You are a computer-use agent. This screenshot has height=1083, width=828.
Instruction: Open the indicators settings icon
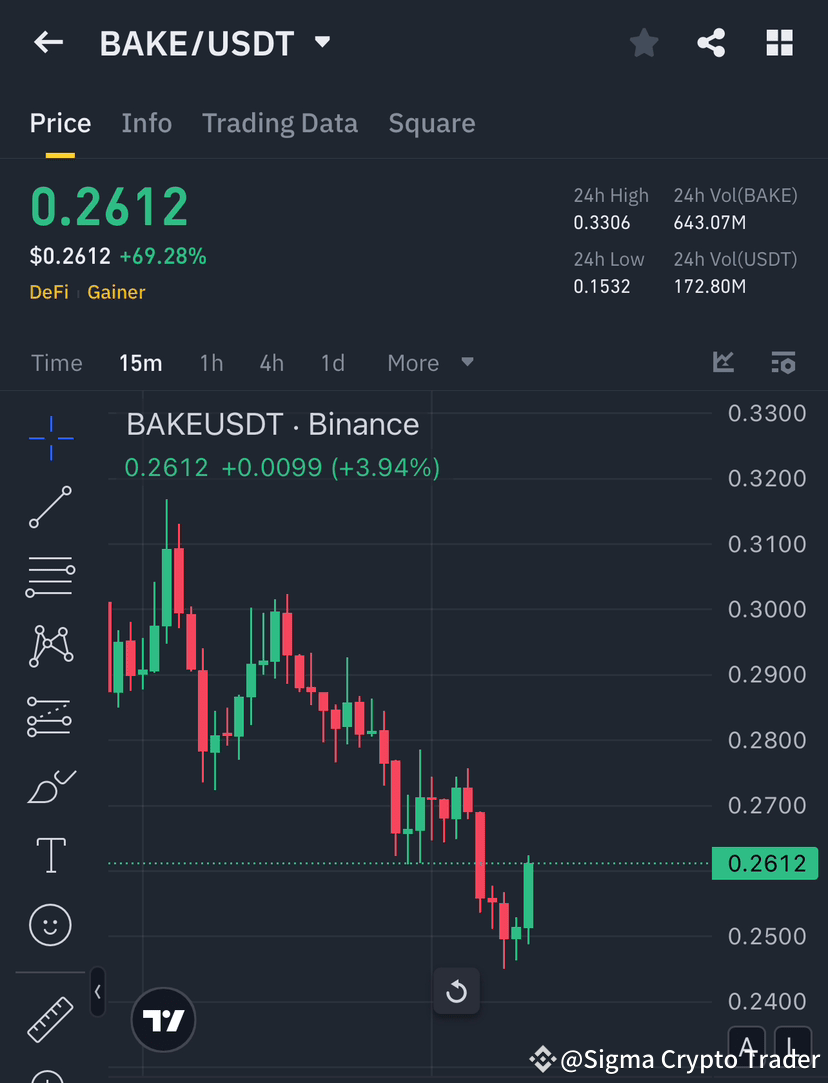[784, 362]
